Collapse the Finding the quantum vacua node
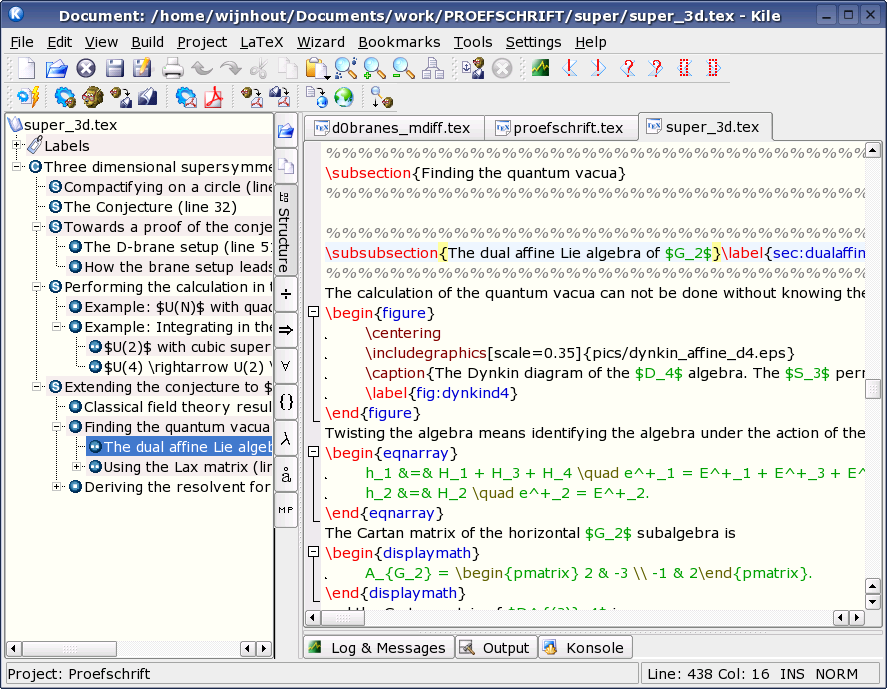 [56, 427]
